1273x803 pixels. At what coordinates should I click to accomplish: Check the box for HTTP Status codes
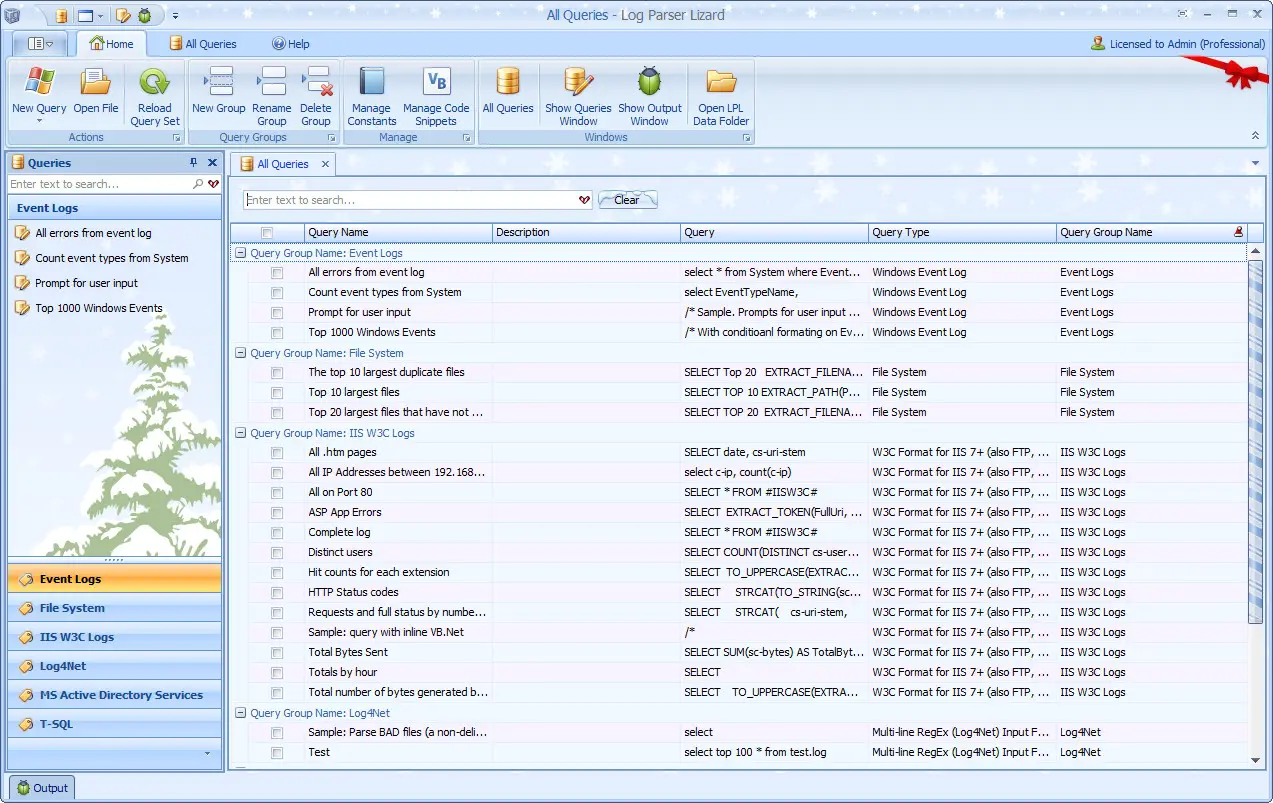277,593
